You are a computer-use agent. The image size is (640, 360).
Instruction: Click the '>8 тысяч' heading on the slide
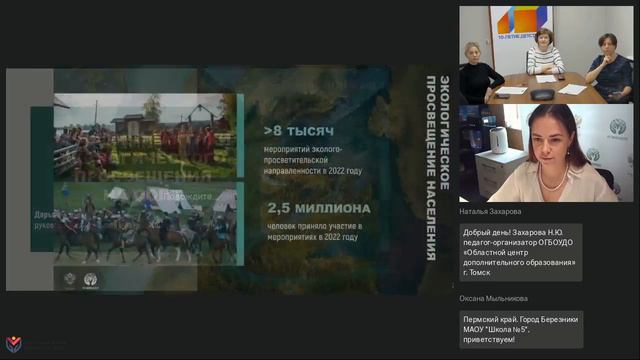[x=299, y=131]
